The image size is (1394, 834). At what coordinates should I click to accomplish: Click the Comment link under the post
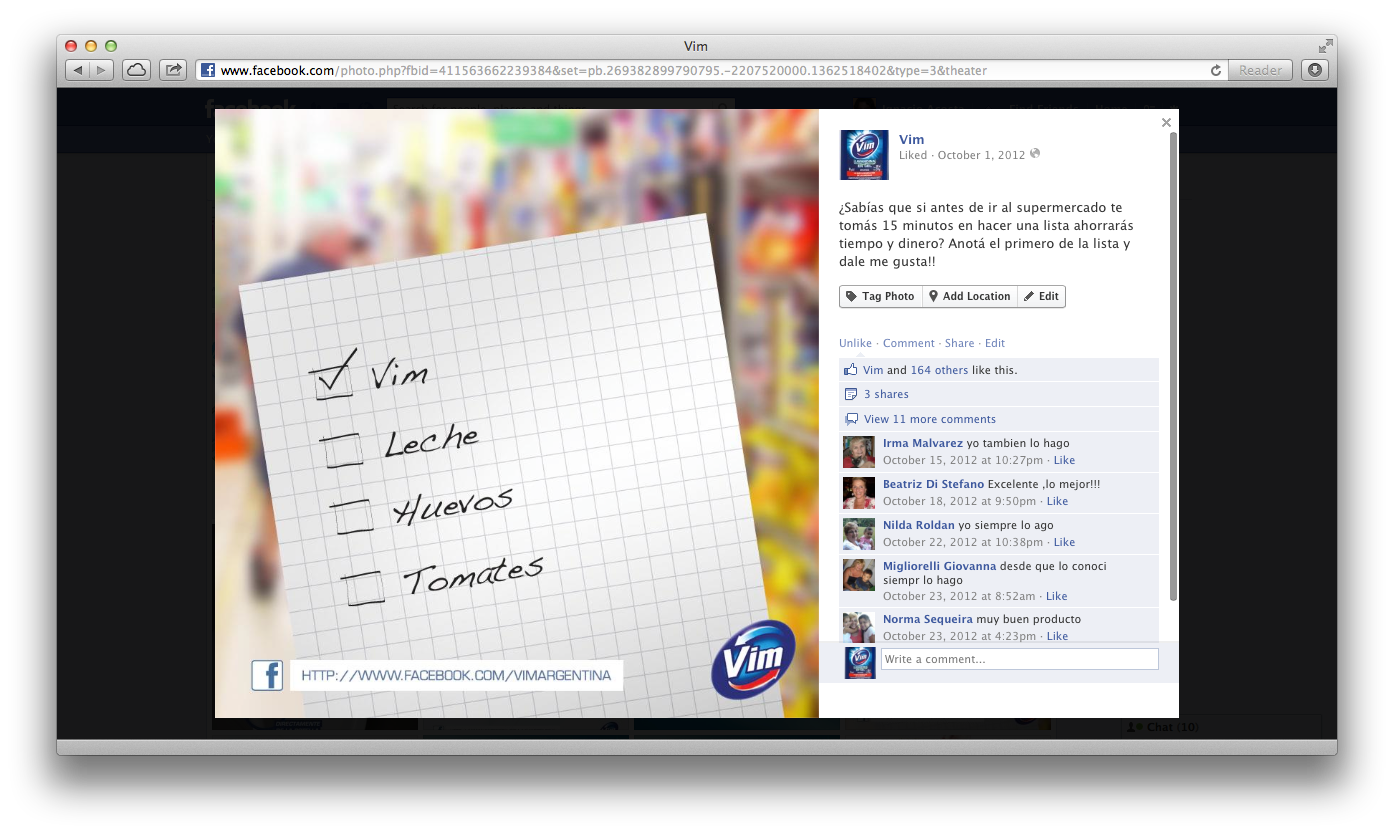(x=908, y=343)
